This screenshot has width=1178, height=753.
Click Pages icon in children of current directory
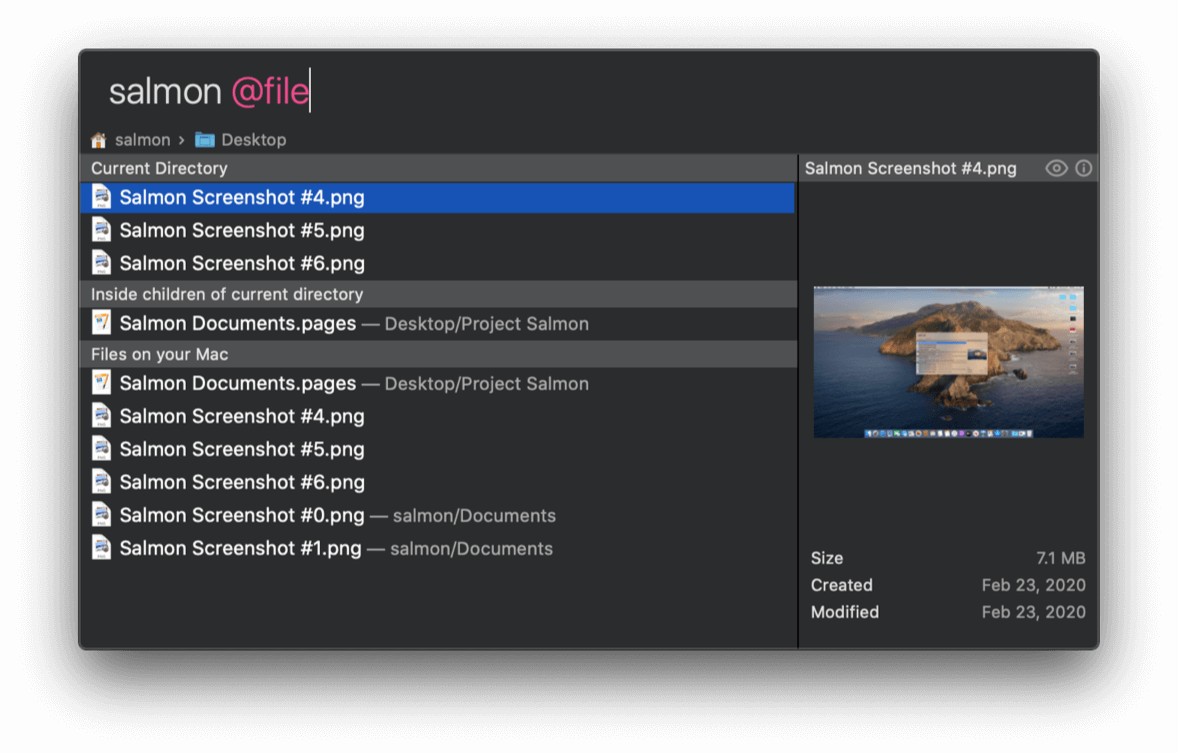coord(101,323)
